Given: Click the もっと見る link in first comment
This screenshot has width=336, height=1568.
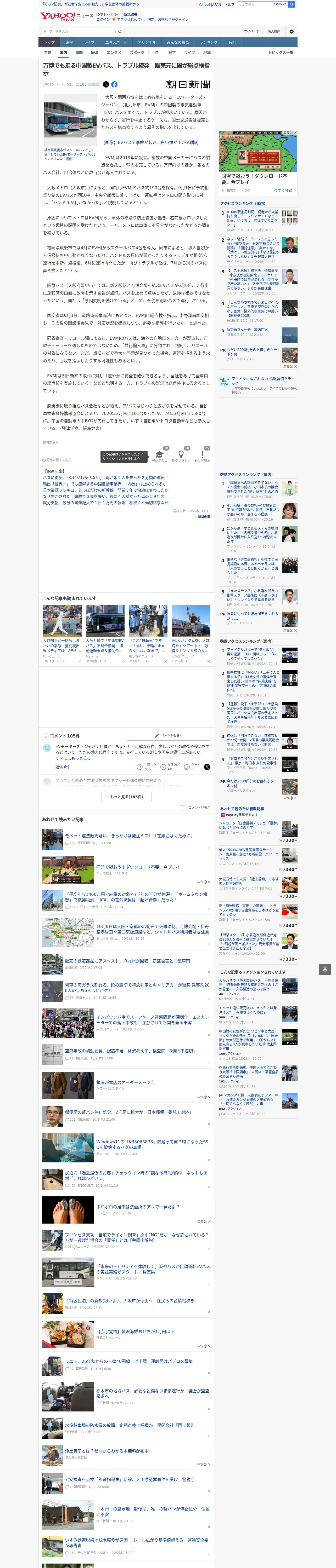Looking at the screenshot, I should pos(81,758).
